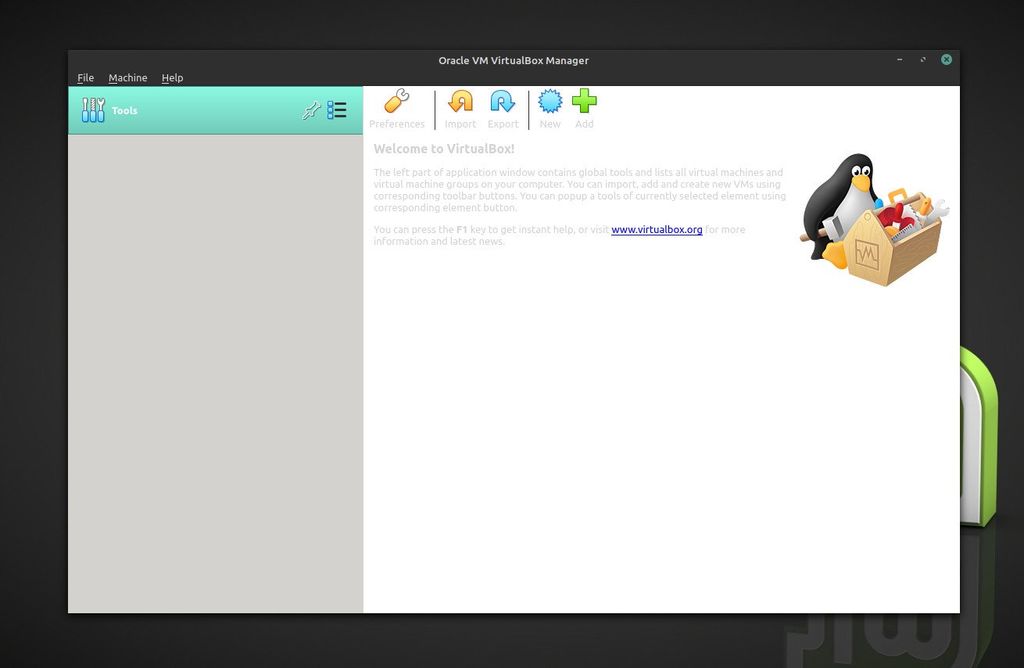
Task: Open the Machine menu
Action: [x=127, y=77]
